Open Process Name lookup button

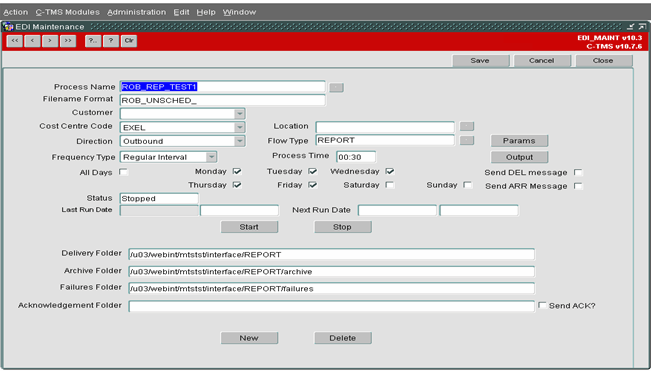pos(336,88)
